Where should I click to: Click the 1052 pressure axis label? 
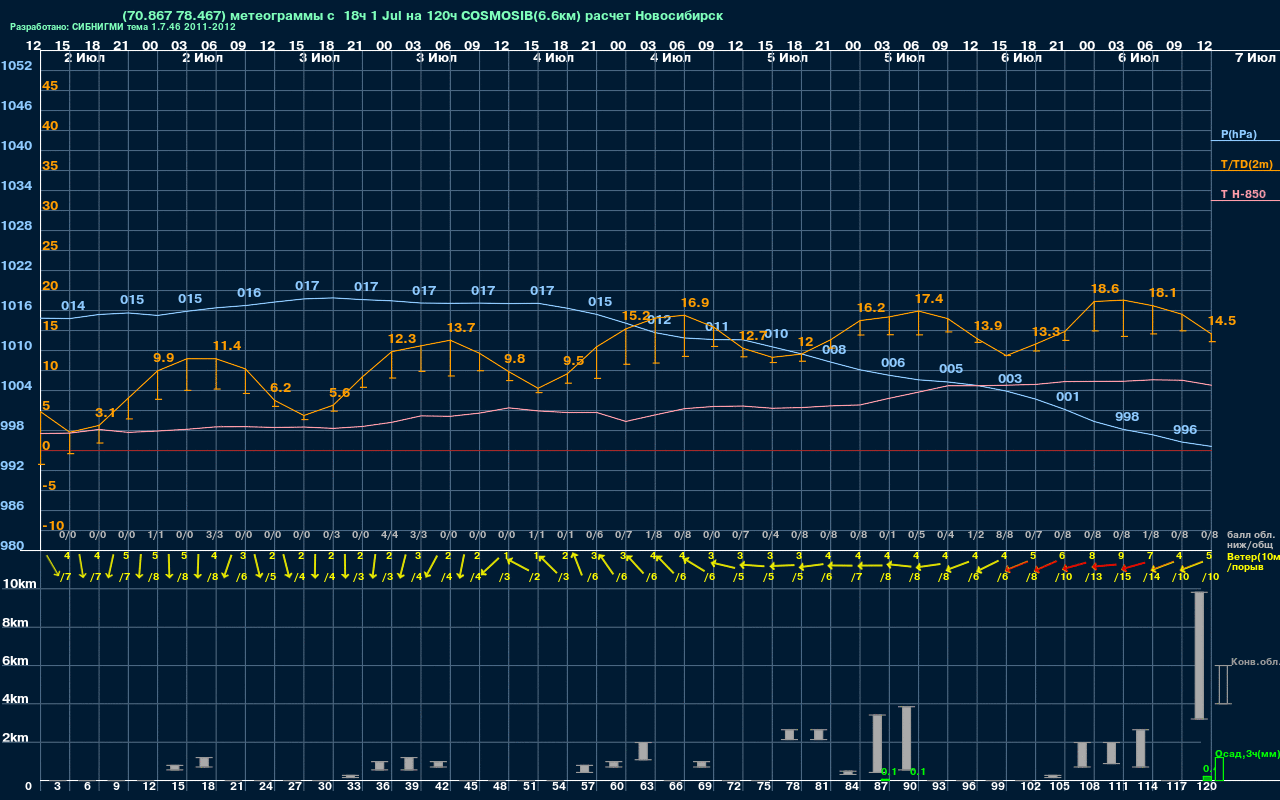point(16,66)
